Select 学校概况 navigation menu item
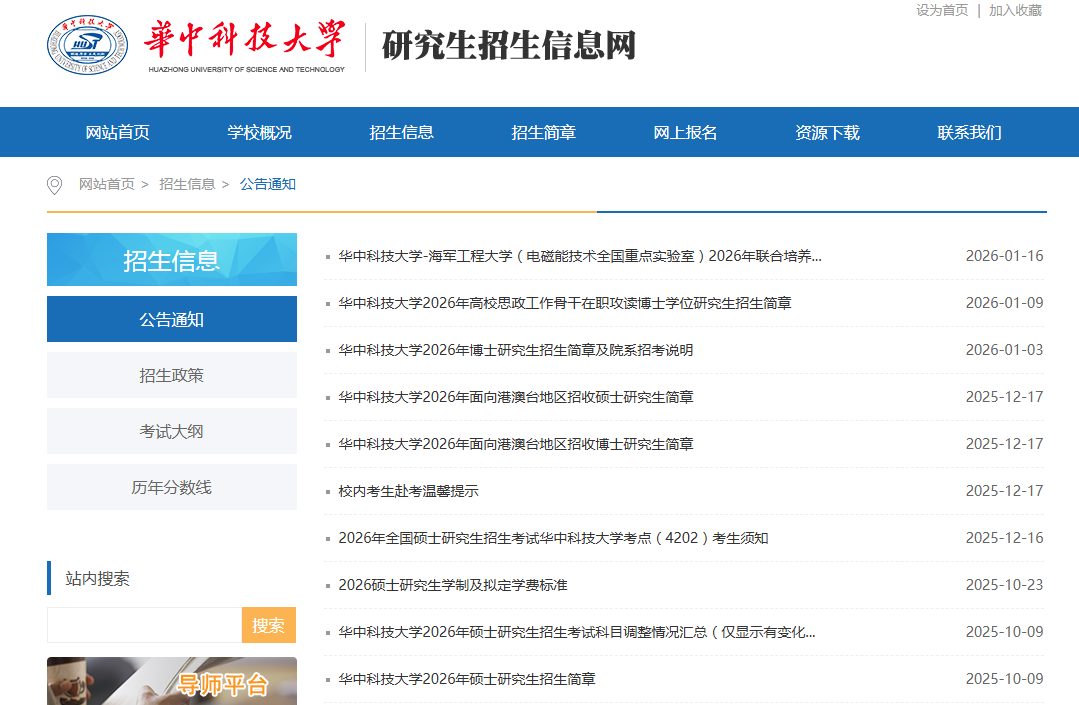Screen dimensions: 1079x705 tap(260, 133)
